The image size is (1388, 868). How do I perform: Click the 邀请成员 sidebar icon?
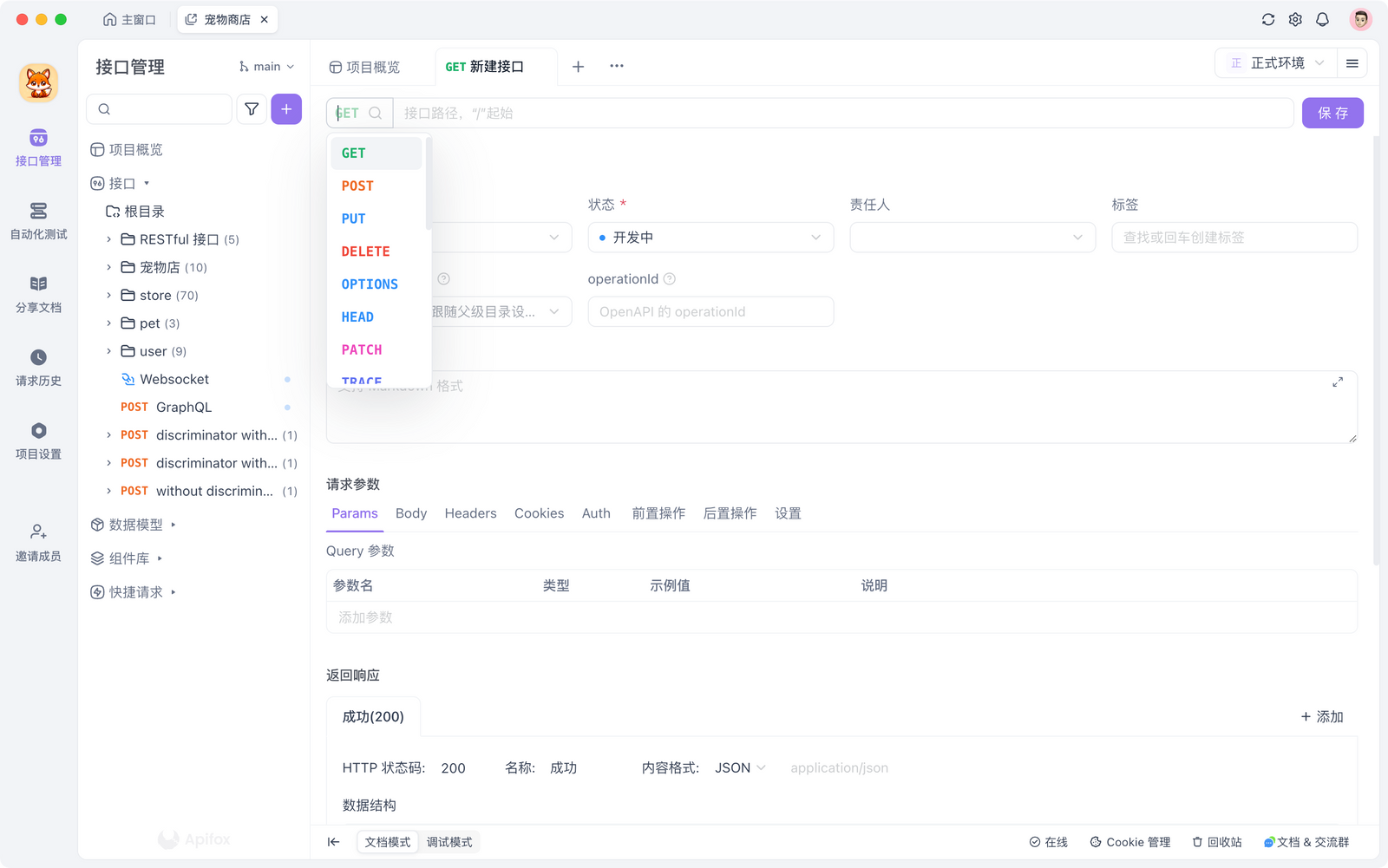point(37,542)
